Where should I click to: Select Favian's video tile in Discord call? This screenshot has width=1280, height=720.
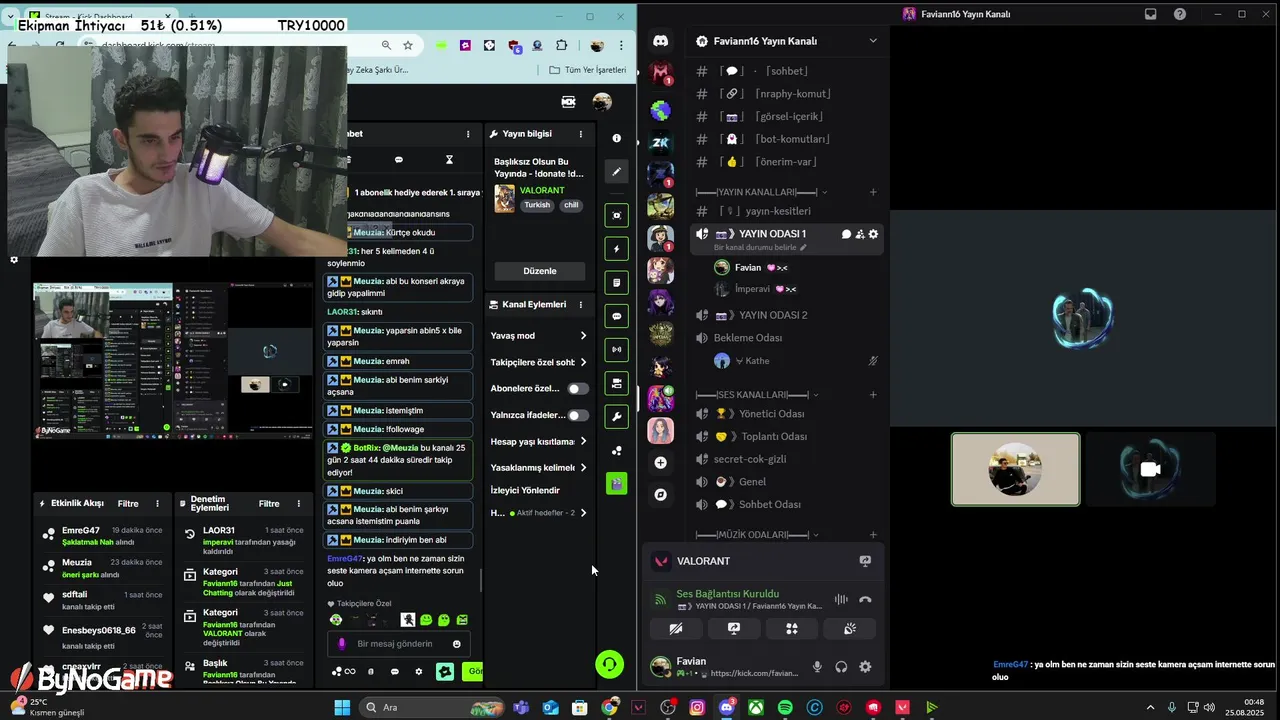click(x=1015, y=469)
